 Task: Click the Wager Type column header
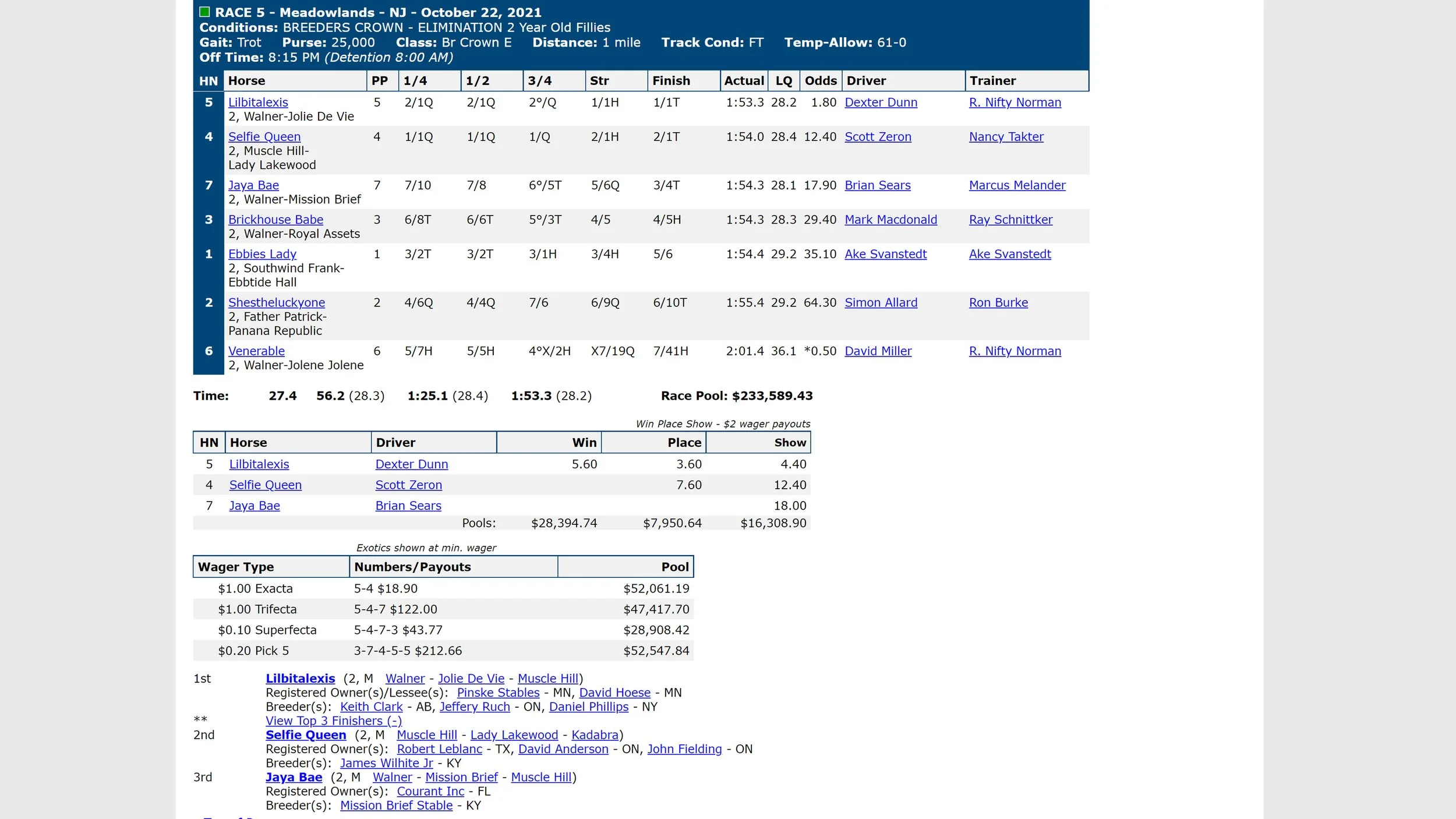[x=236, y=567]
